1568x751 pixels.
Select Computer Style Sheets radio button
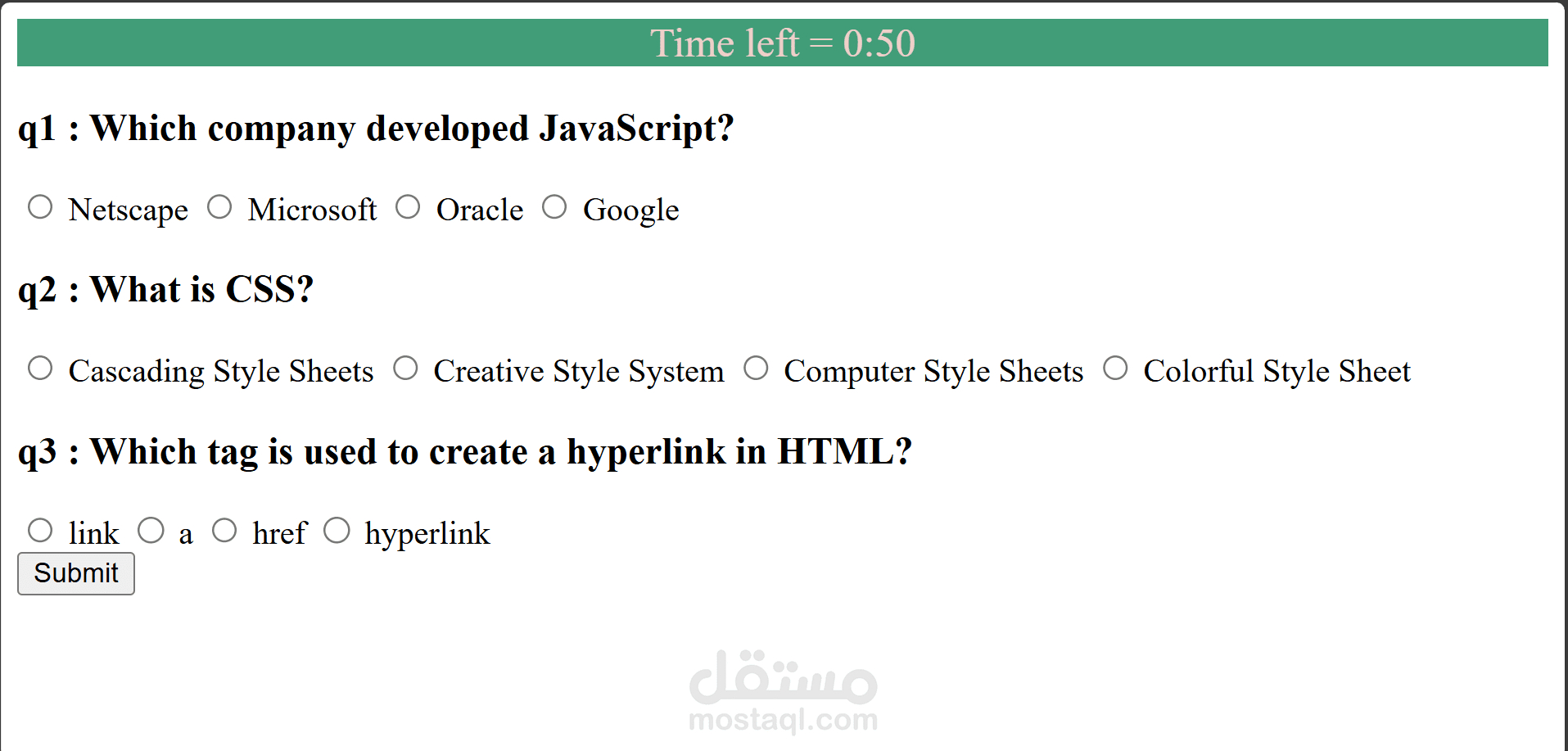point(756,368)
